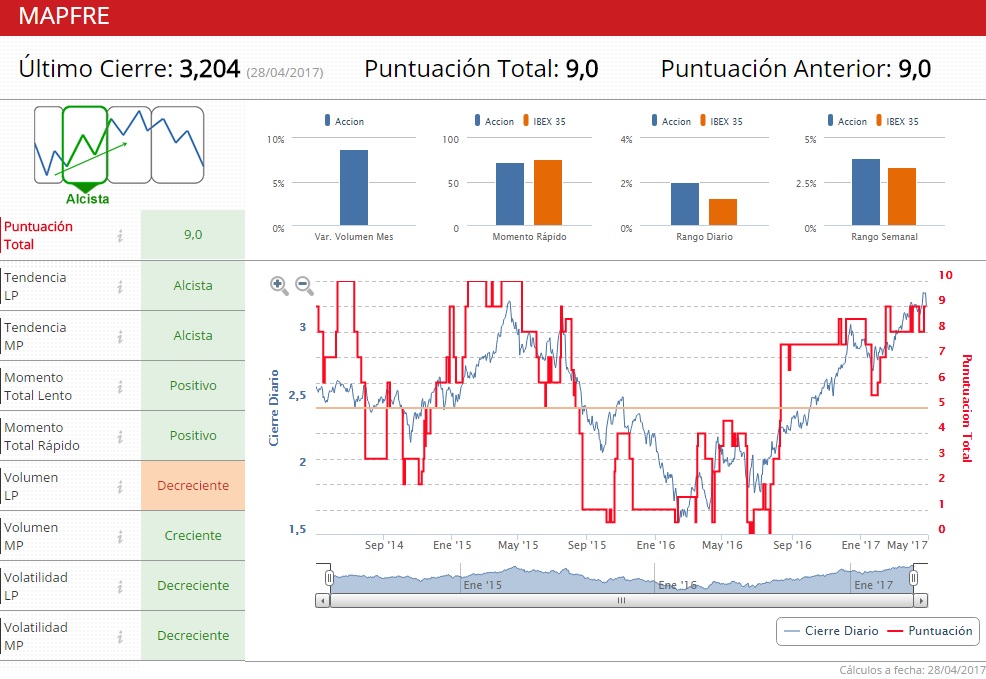The width and height of the screenshot is (986, 679).
Task: Click the Puntuación Total 9,0 heading
Action: 481,69
